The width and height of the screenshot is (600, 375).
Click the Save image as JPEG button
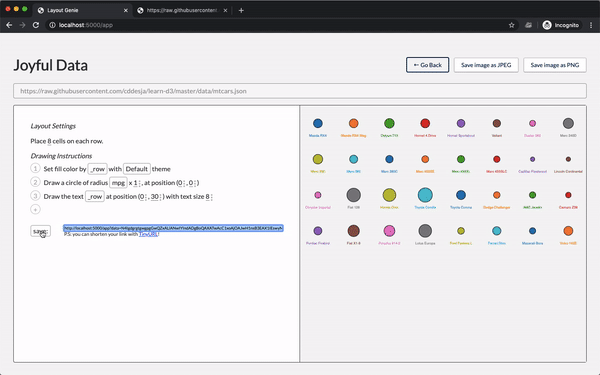point(486,65)
